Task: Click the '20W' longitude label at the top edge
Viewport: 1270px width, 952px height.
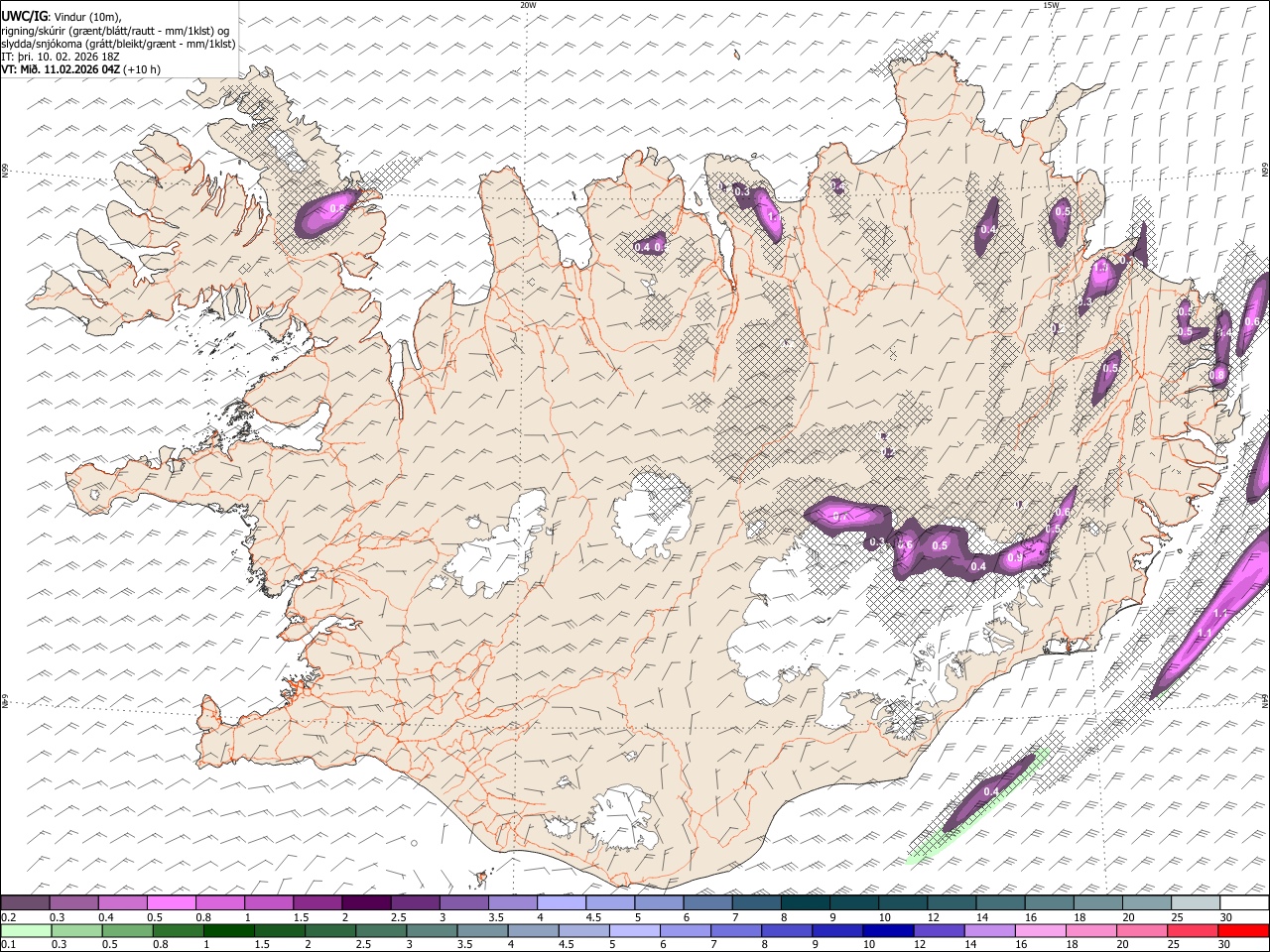Action: click(x=528, y=5)
